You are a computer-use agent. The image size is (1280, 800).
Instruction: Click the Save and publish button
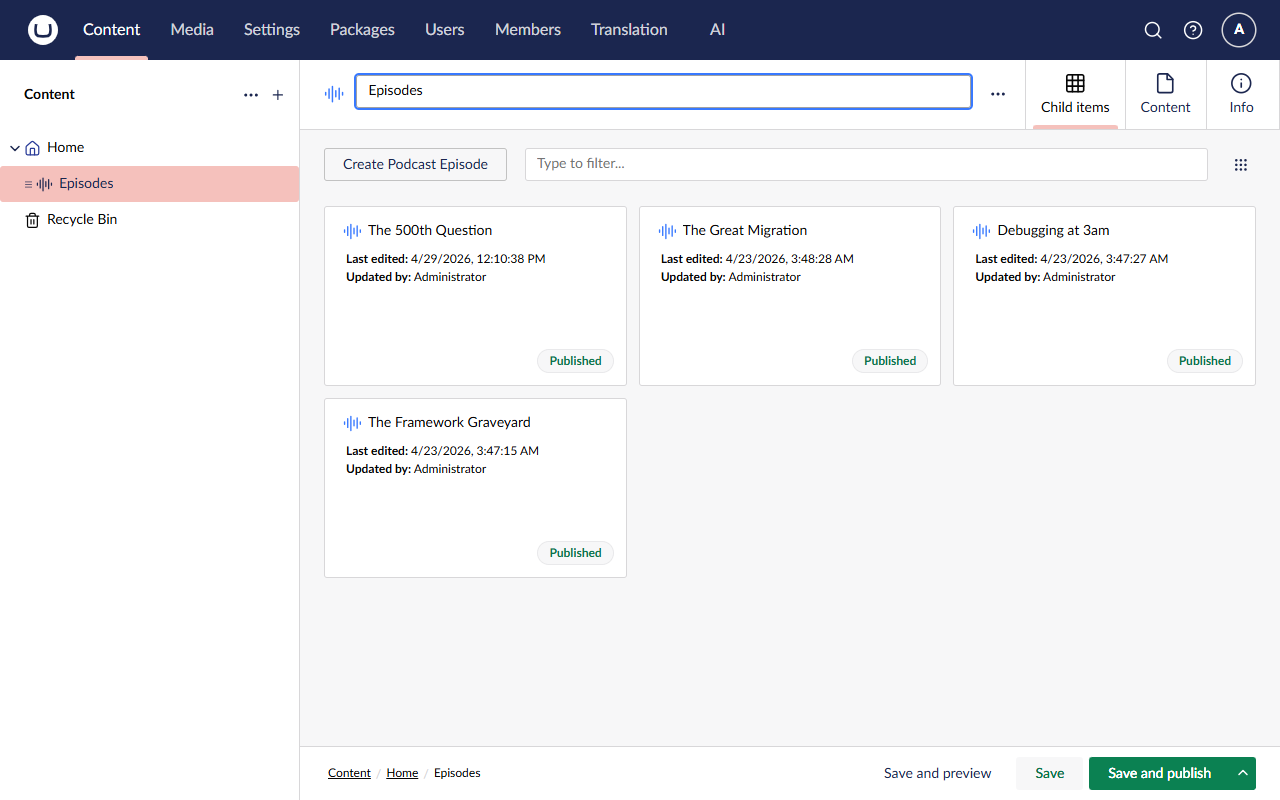[x=1160, y=773]
